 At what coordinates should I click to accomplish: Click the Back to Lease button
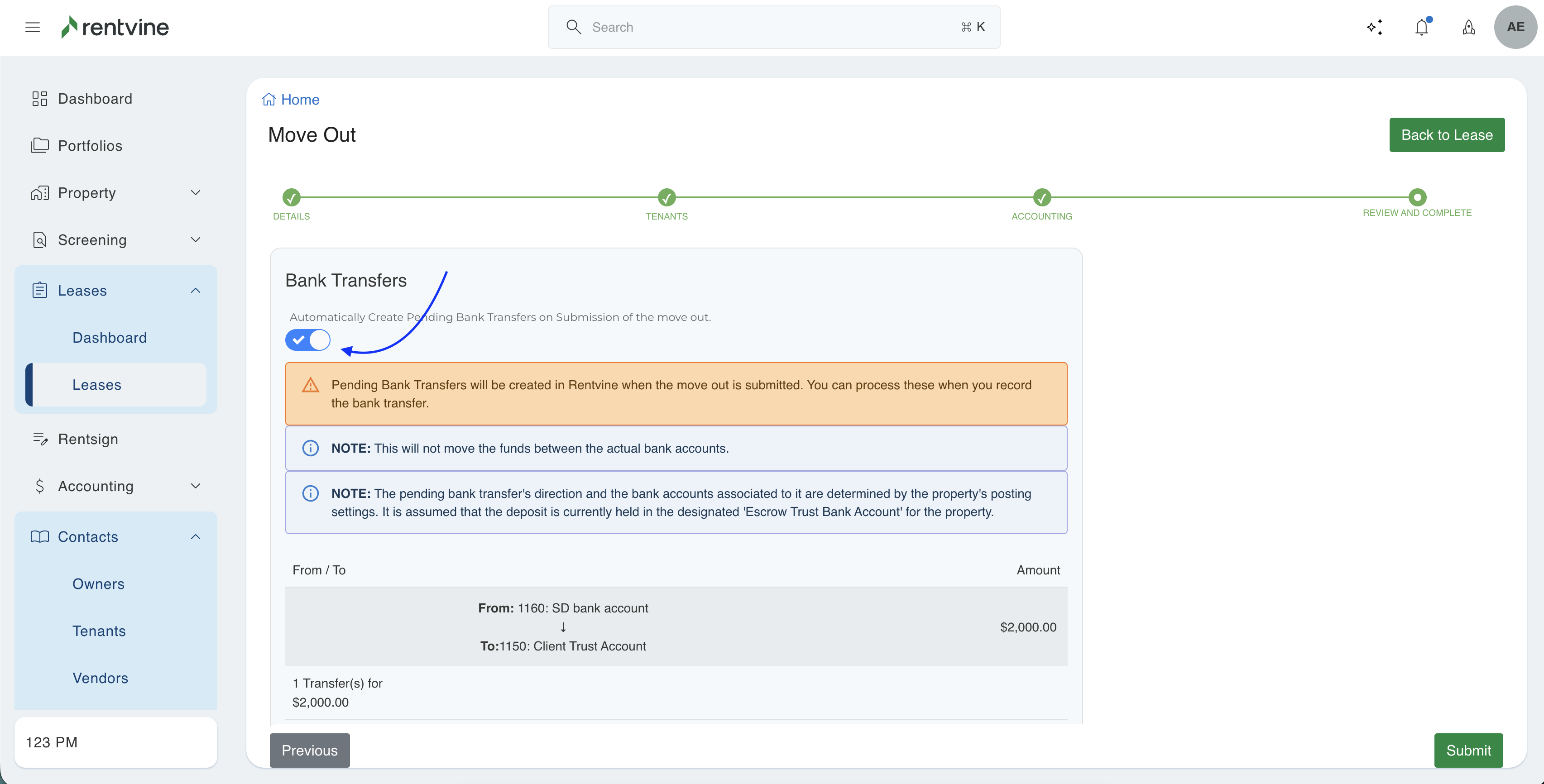(1446, 135)
